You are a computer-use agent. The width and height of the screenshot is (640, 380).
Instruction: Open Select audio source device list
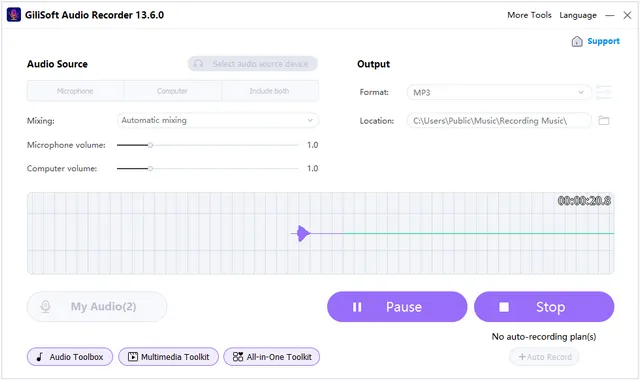tap(253, 64)
